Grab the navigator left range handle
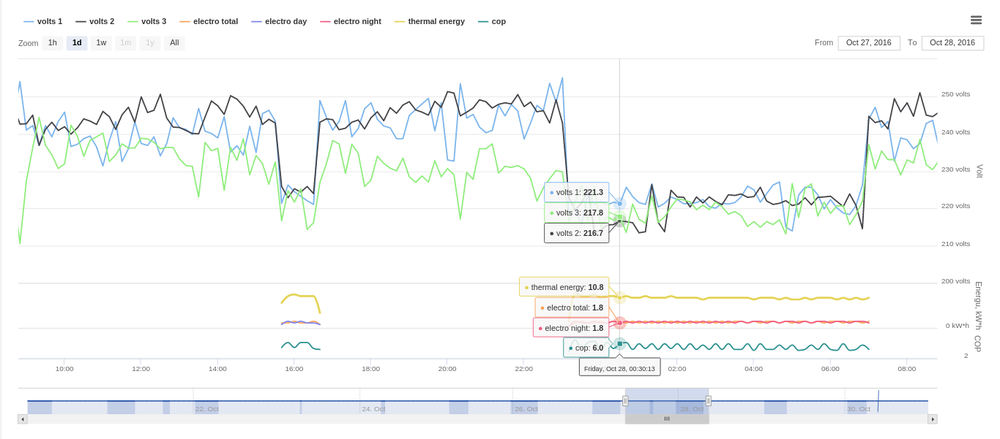Screen dimensions: 1000x439 (x=626, y=401)
